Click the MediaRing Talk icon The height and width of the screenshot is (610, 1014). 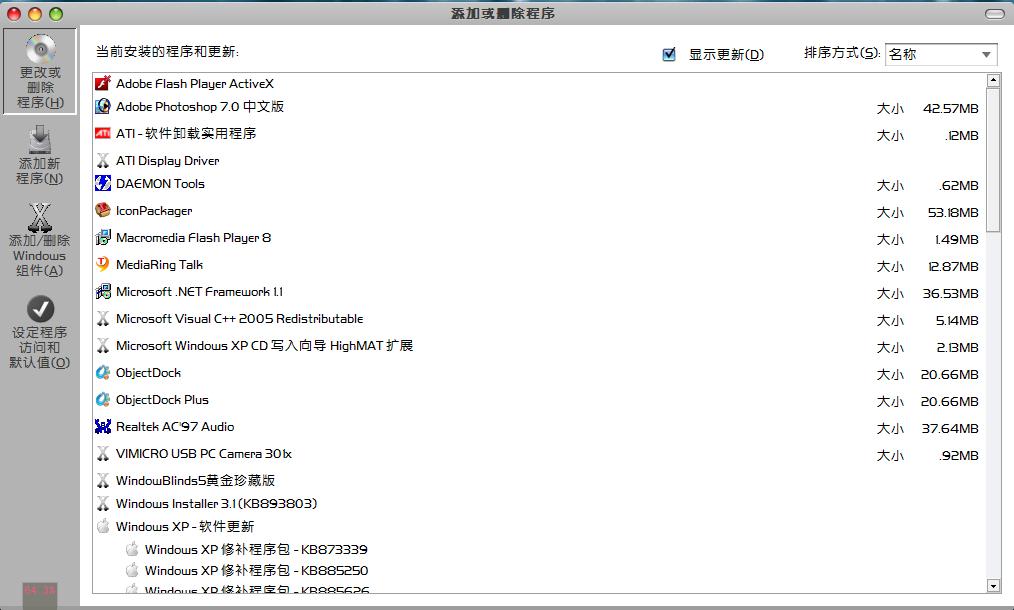point(103,265)
